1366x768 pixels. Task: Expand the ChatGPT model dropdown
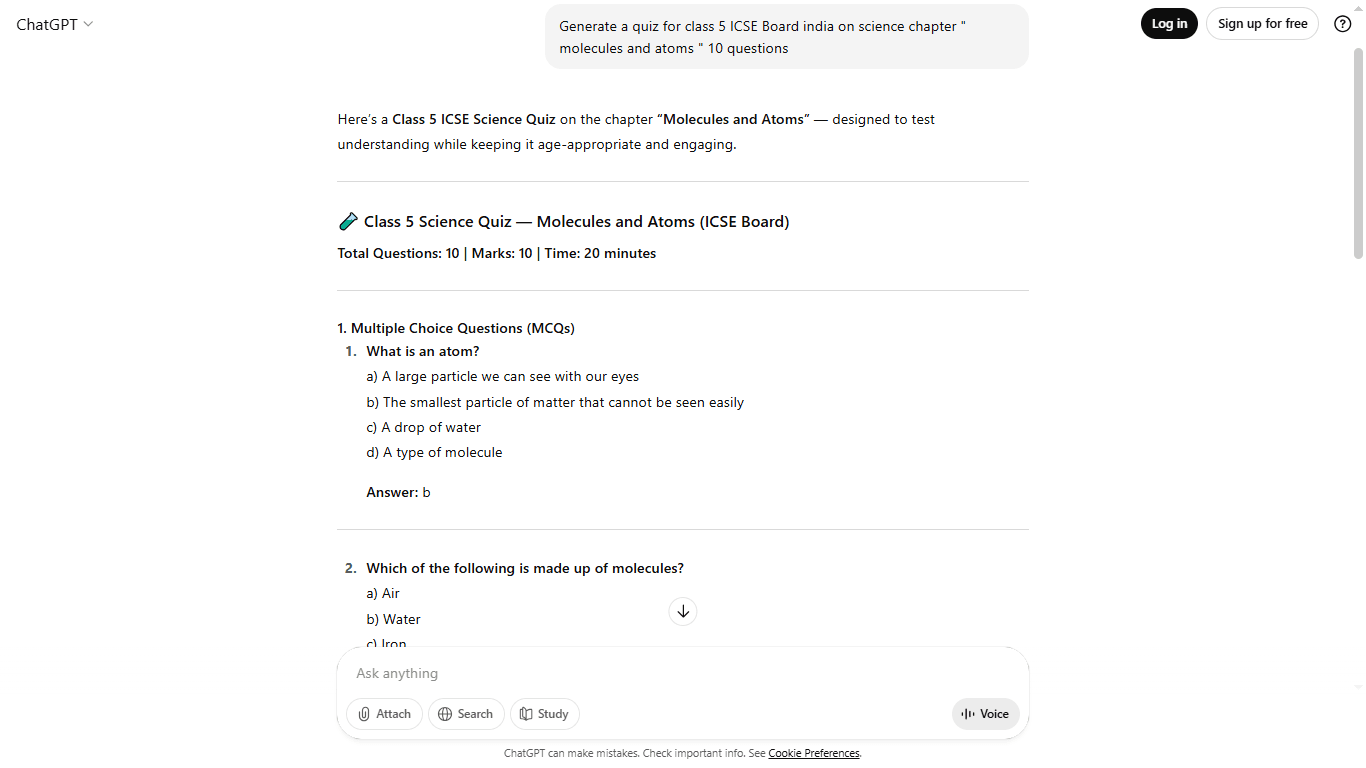[55, 24]
